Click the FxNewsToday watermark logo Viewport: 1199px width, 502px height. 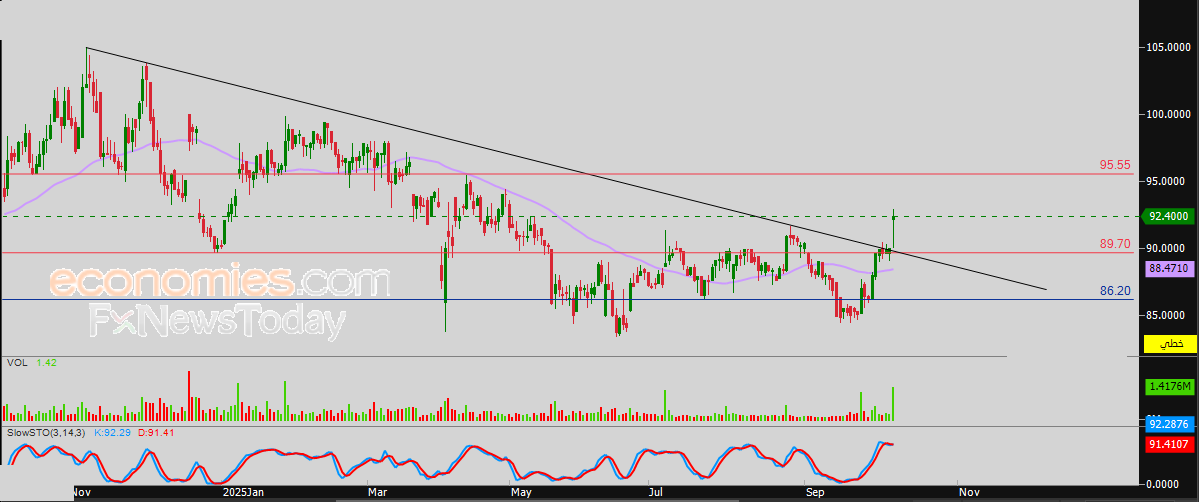(217, 321)
